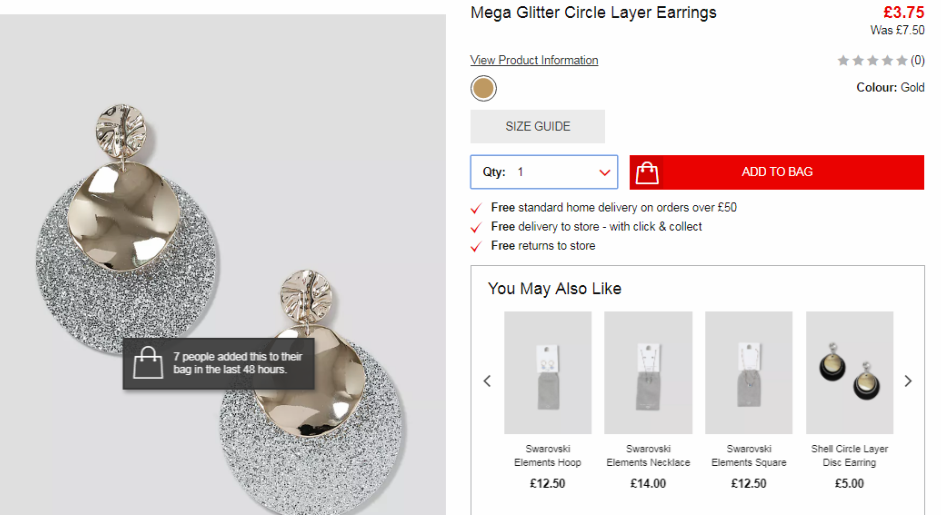This screenshot has height=515, width=941.
Task: Click the red checkmark beside free home delivery
Action: click(x=476, y=208)
